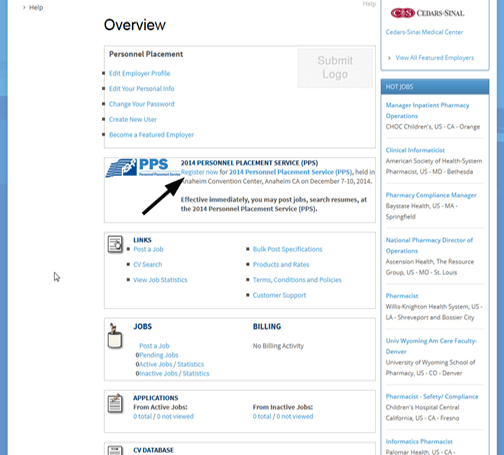Click the Jobs section pencil cup icon
The height and width of the screenshot is (455, 504).
(115, 336)
